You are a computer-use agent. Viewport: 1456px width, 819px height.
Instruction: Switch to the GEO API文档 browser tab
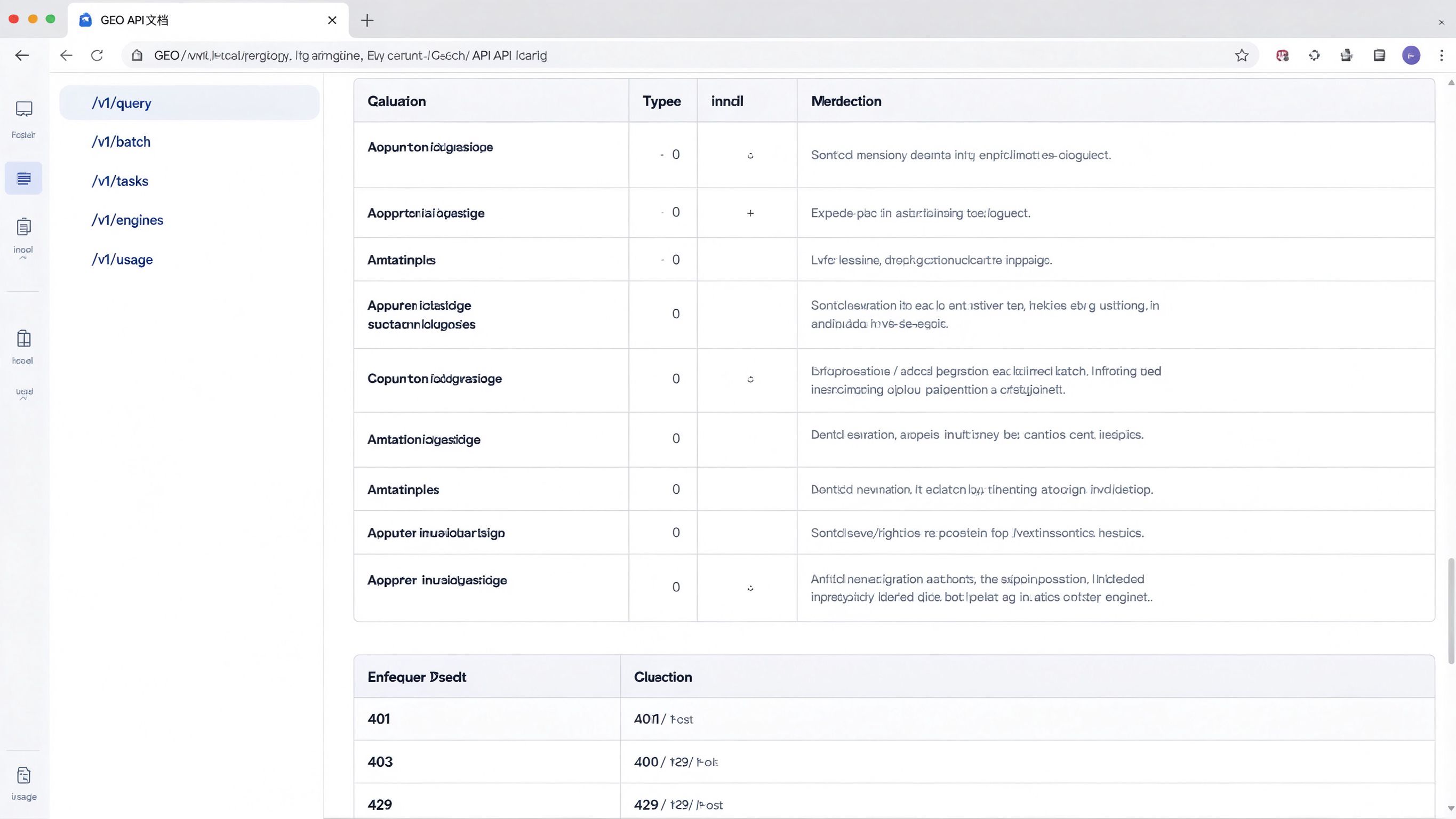207,20
